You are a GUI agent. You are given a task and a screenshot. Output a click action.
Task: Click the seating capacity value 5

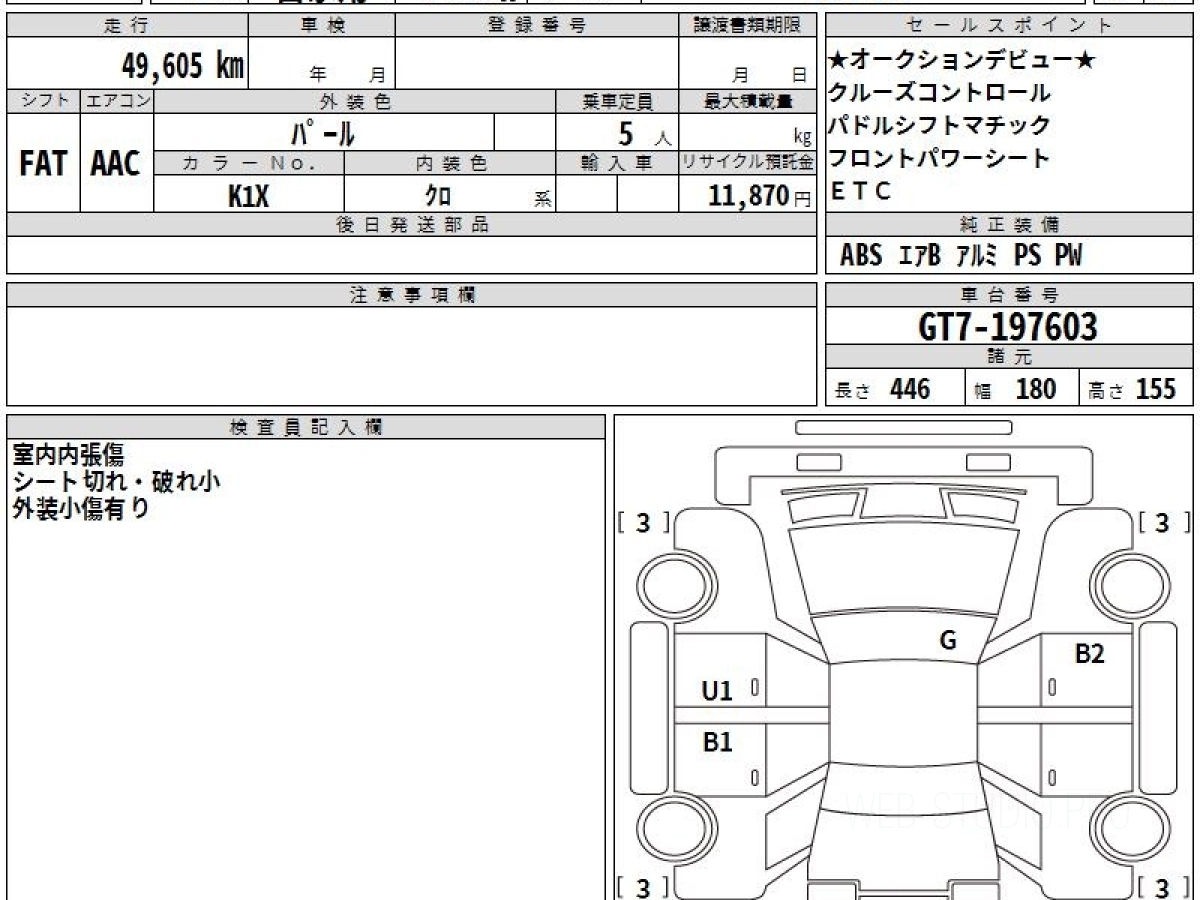tap(626, 134)
